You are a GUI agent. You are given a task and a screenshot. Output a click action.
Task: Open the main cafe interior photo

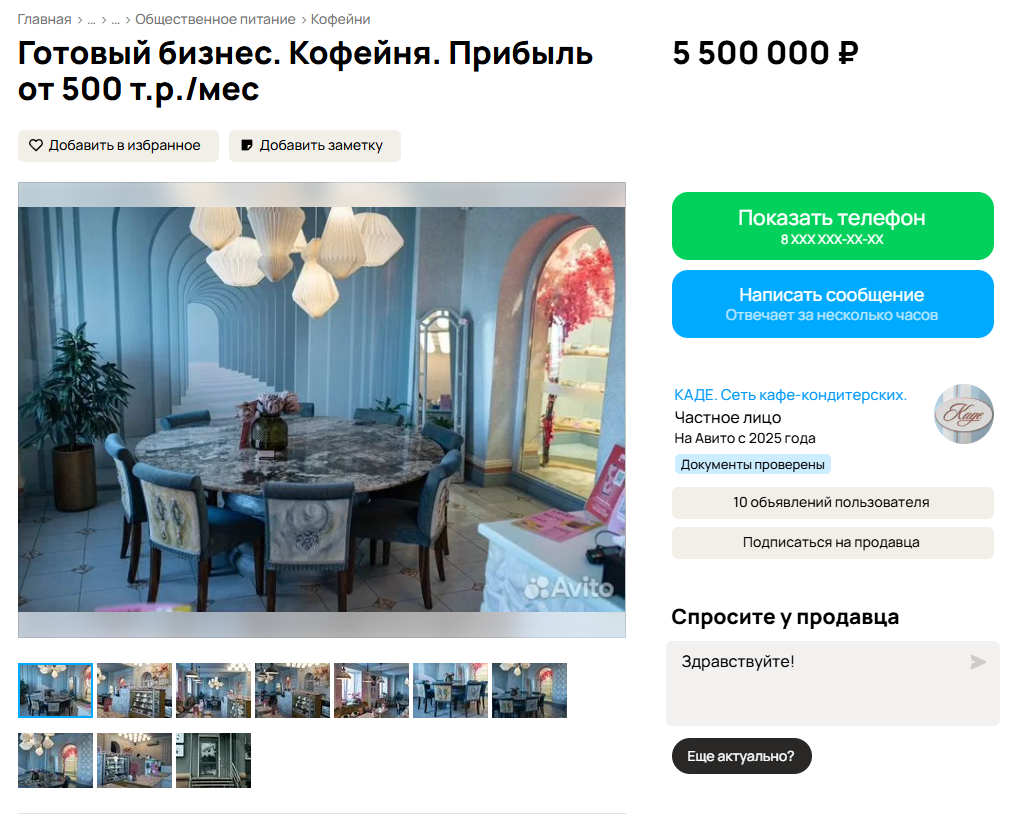(321, 409)
